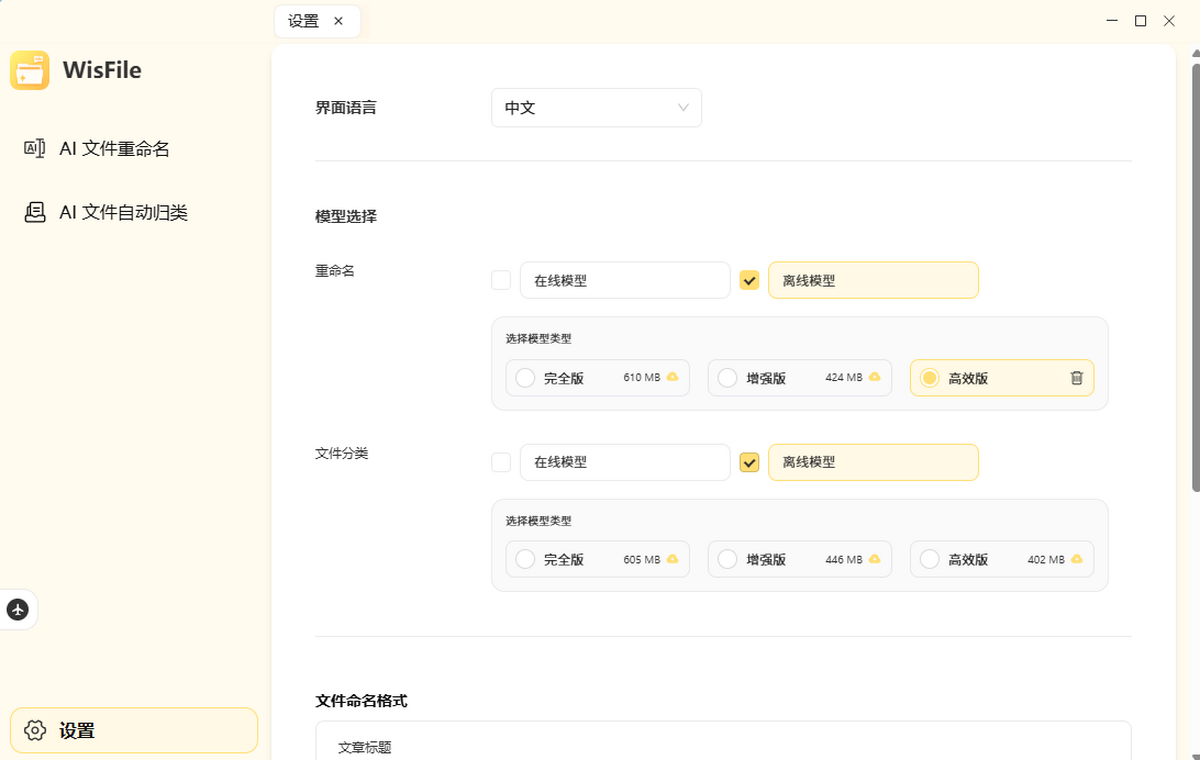Delete the downloaded 高效版 rename model via trash icon
Screen dimensions: 1200x760
click(1076, 378)
